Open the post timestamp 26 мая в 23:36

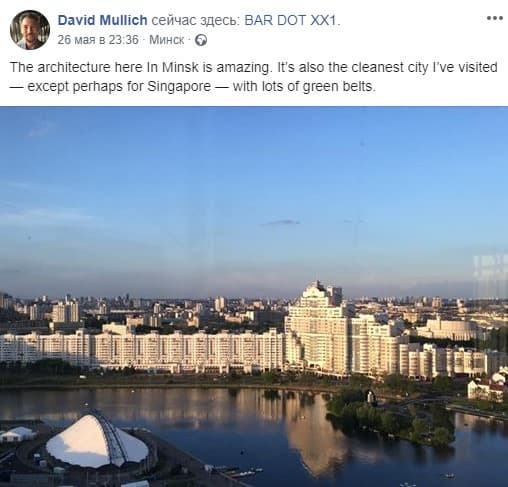tap(98, 40)
